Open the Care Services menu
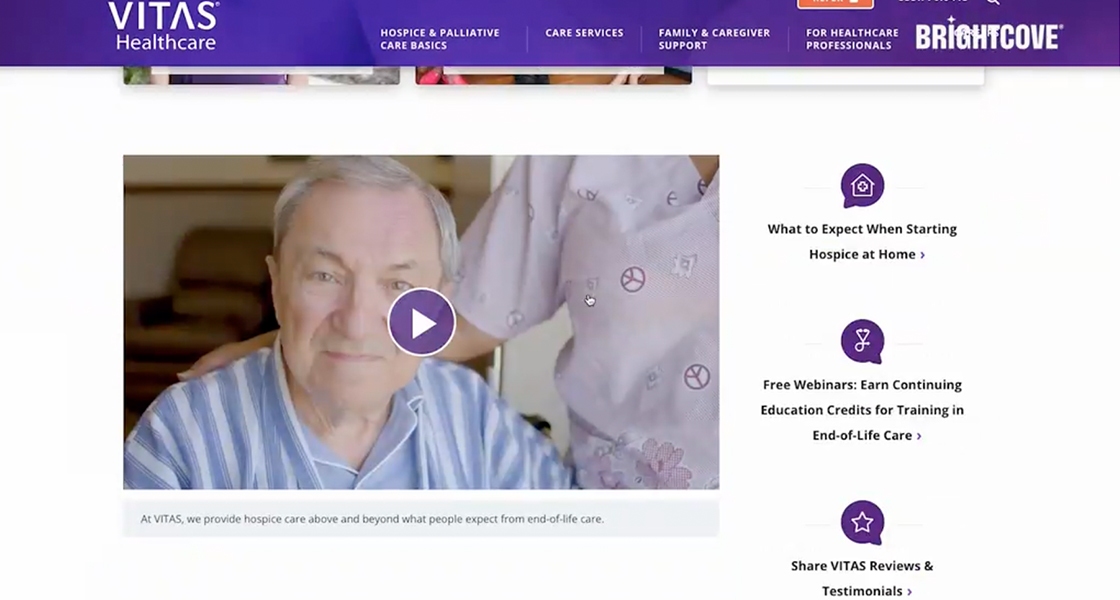 [x=584, y=33]
